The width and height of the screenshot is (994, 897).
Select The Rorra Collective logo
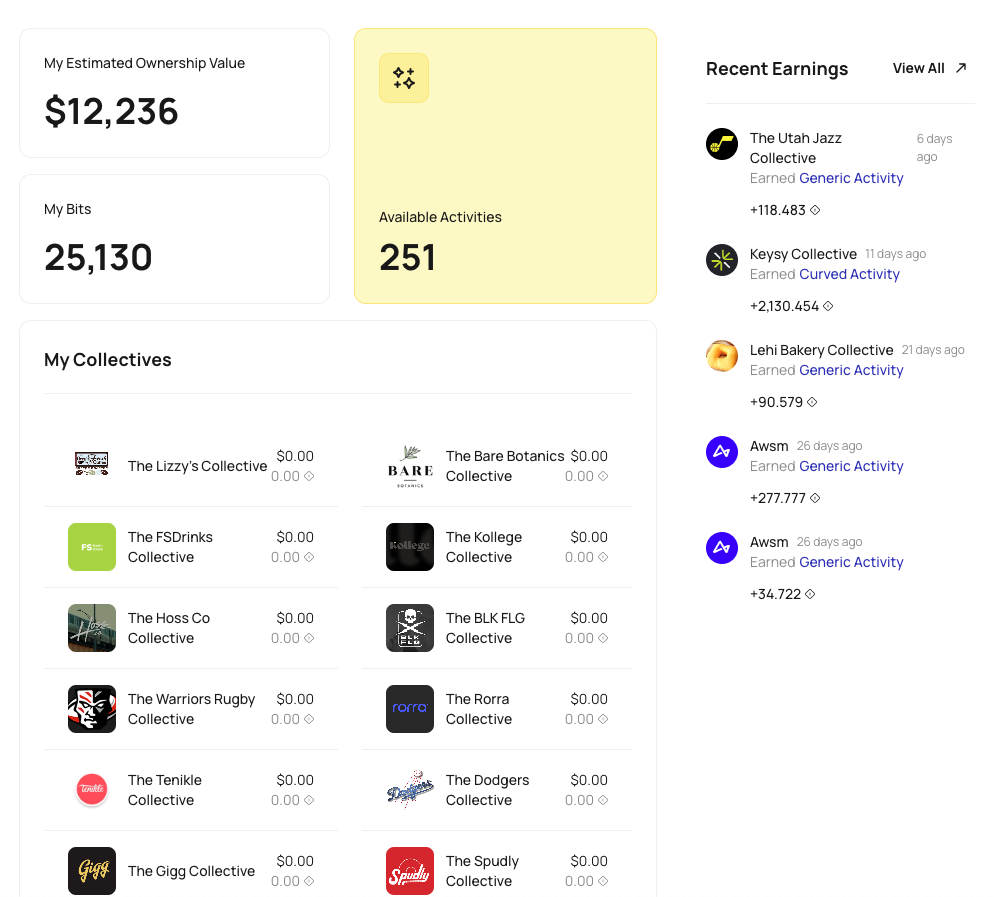click(410, 709)
